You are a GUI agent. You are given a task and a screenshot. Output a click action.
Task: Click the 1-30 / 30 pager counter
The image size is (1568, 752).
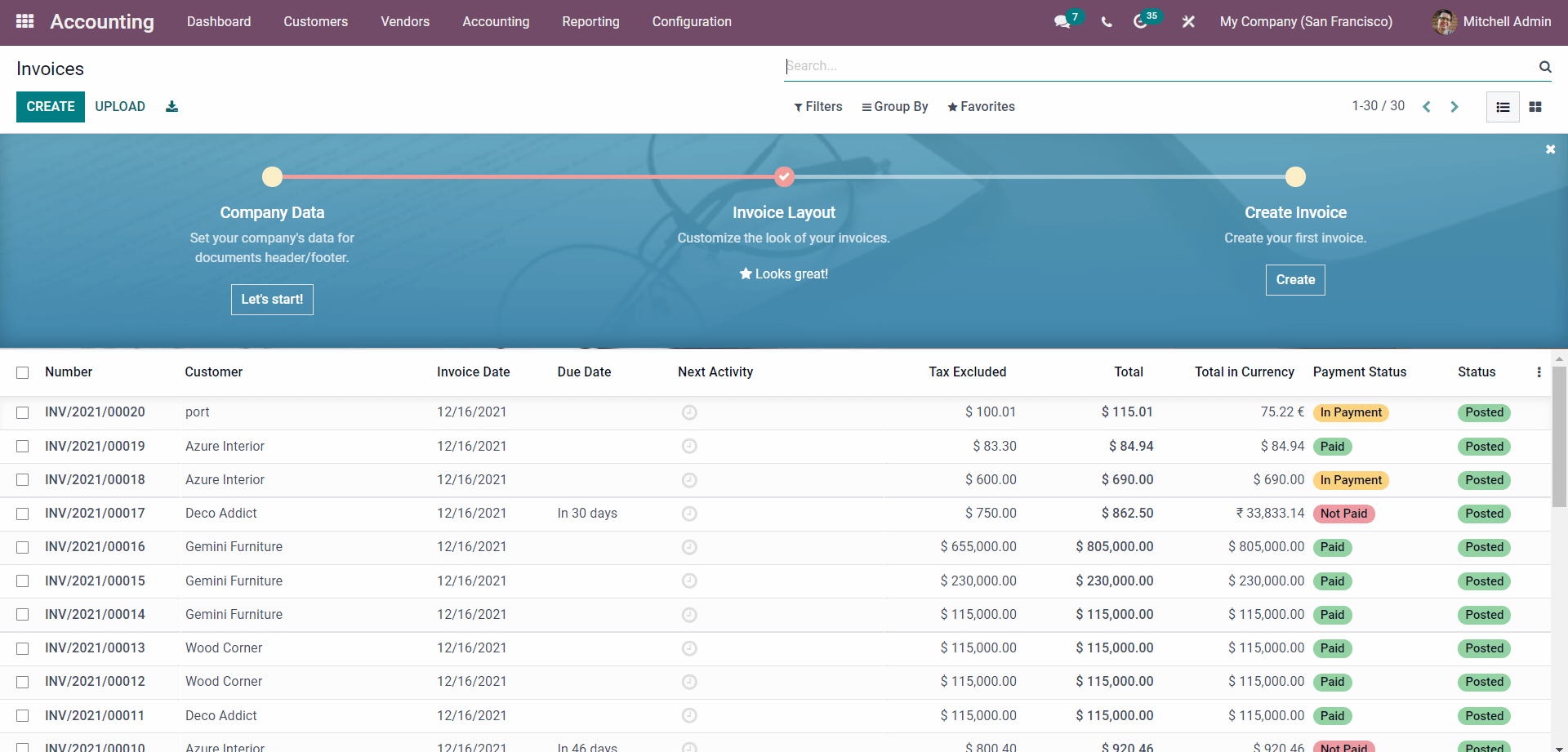[x=1378, y=106]
